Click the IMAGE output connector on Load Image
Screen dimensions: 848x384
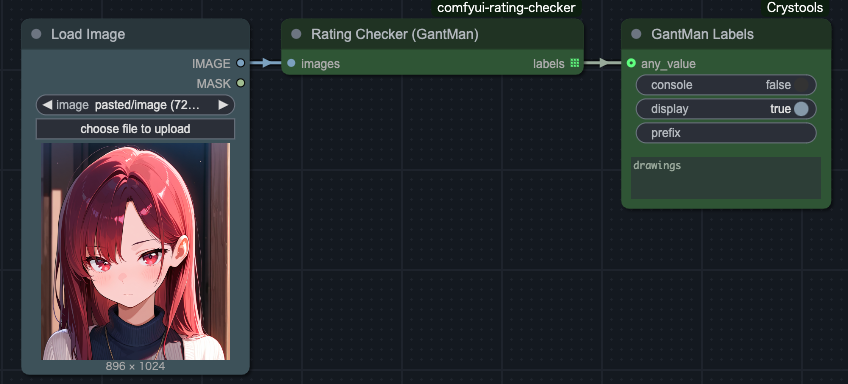(240, 63)
